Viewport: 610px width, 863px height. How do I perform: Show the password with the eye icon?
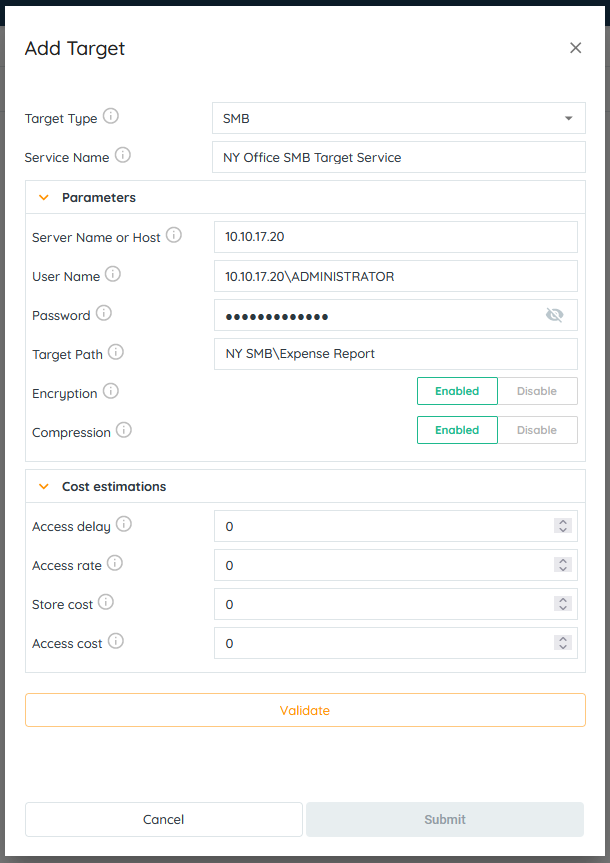pos(555,315)
